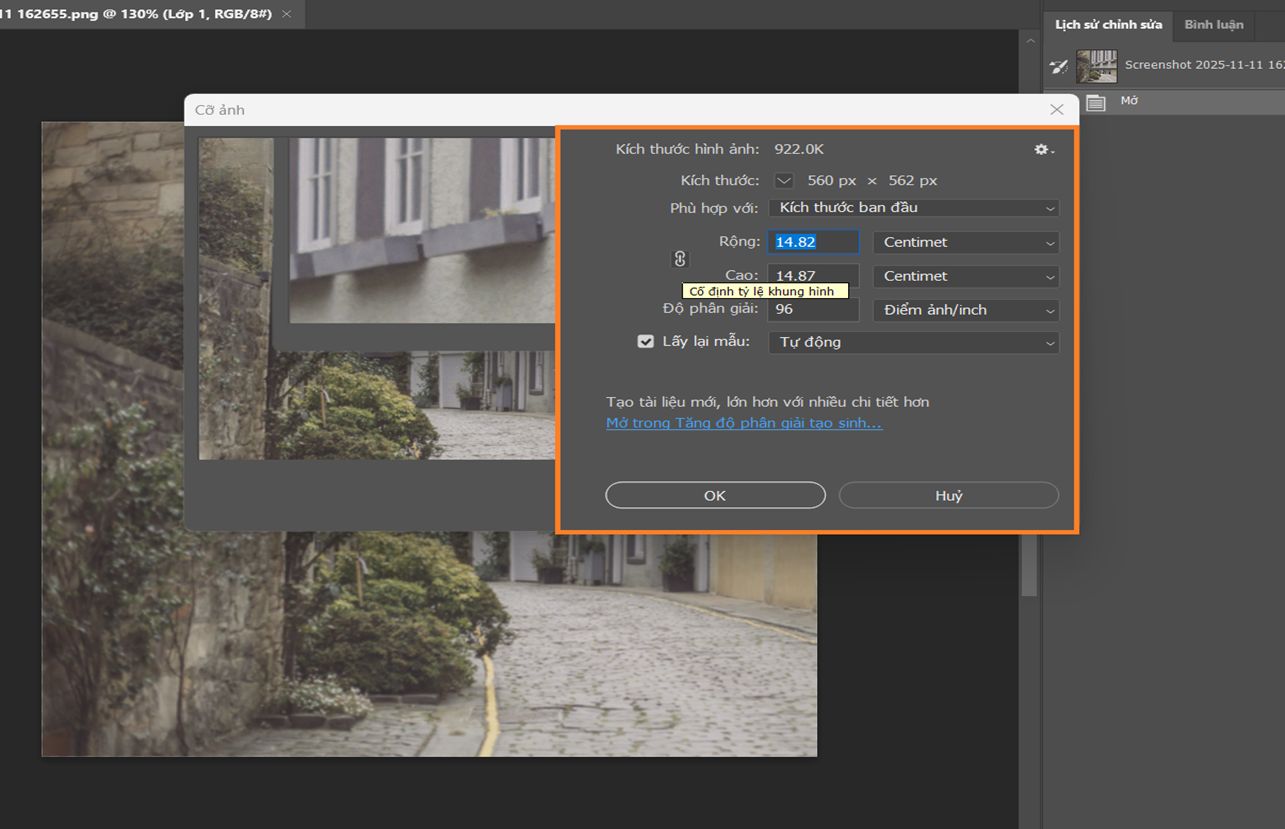Open the Cao unit Centimet dropdown

point(966,276)
